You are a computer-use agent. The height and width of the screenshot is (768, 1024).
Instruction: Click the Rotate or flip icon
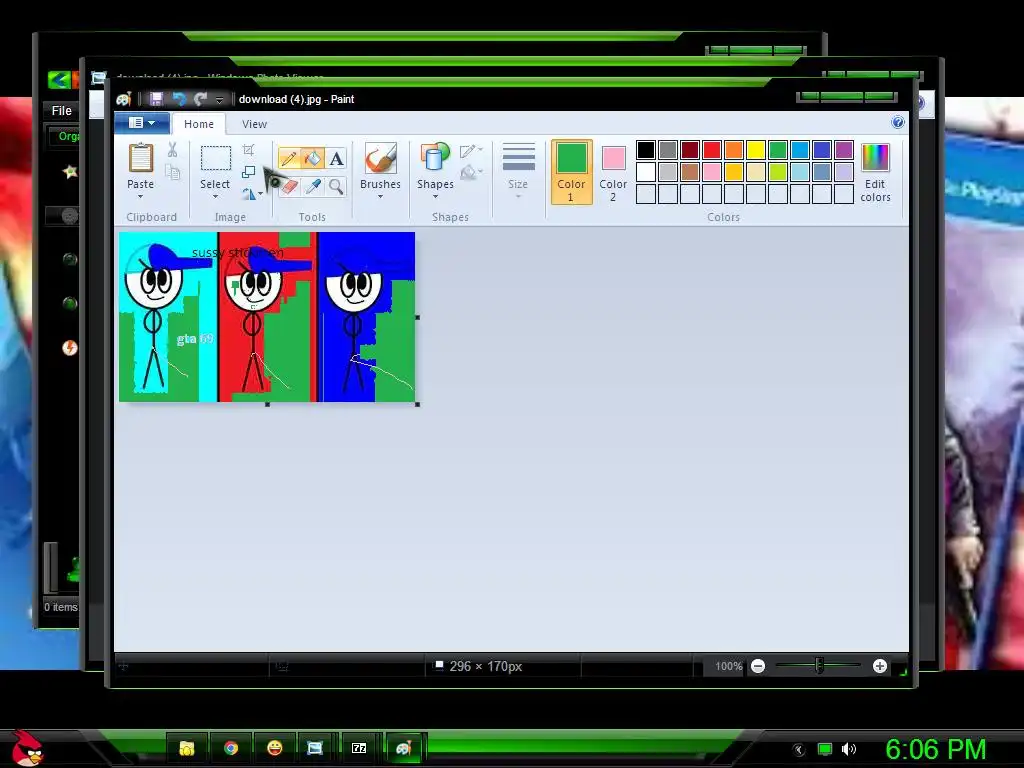[249, 194]
